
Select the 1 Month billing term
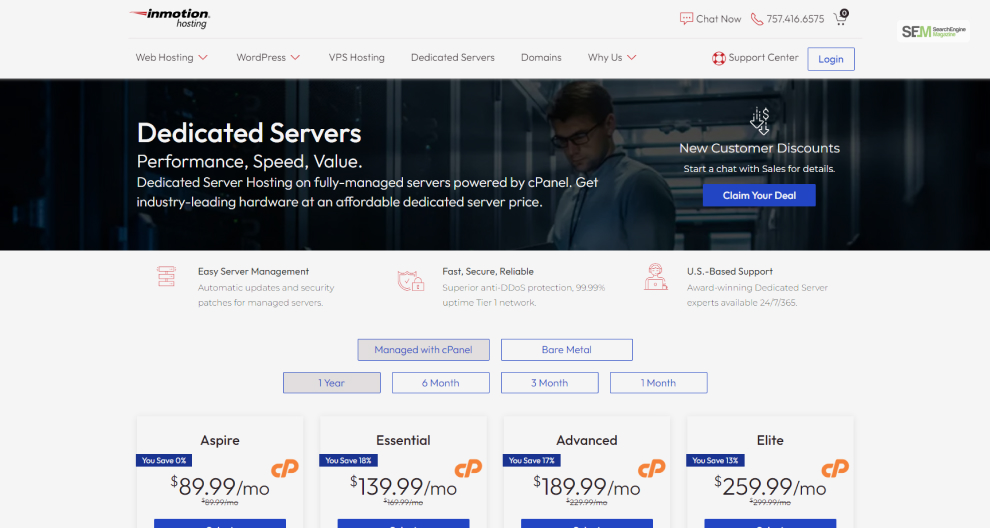[x=659, y=383]
